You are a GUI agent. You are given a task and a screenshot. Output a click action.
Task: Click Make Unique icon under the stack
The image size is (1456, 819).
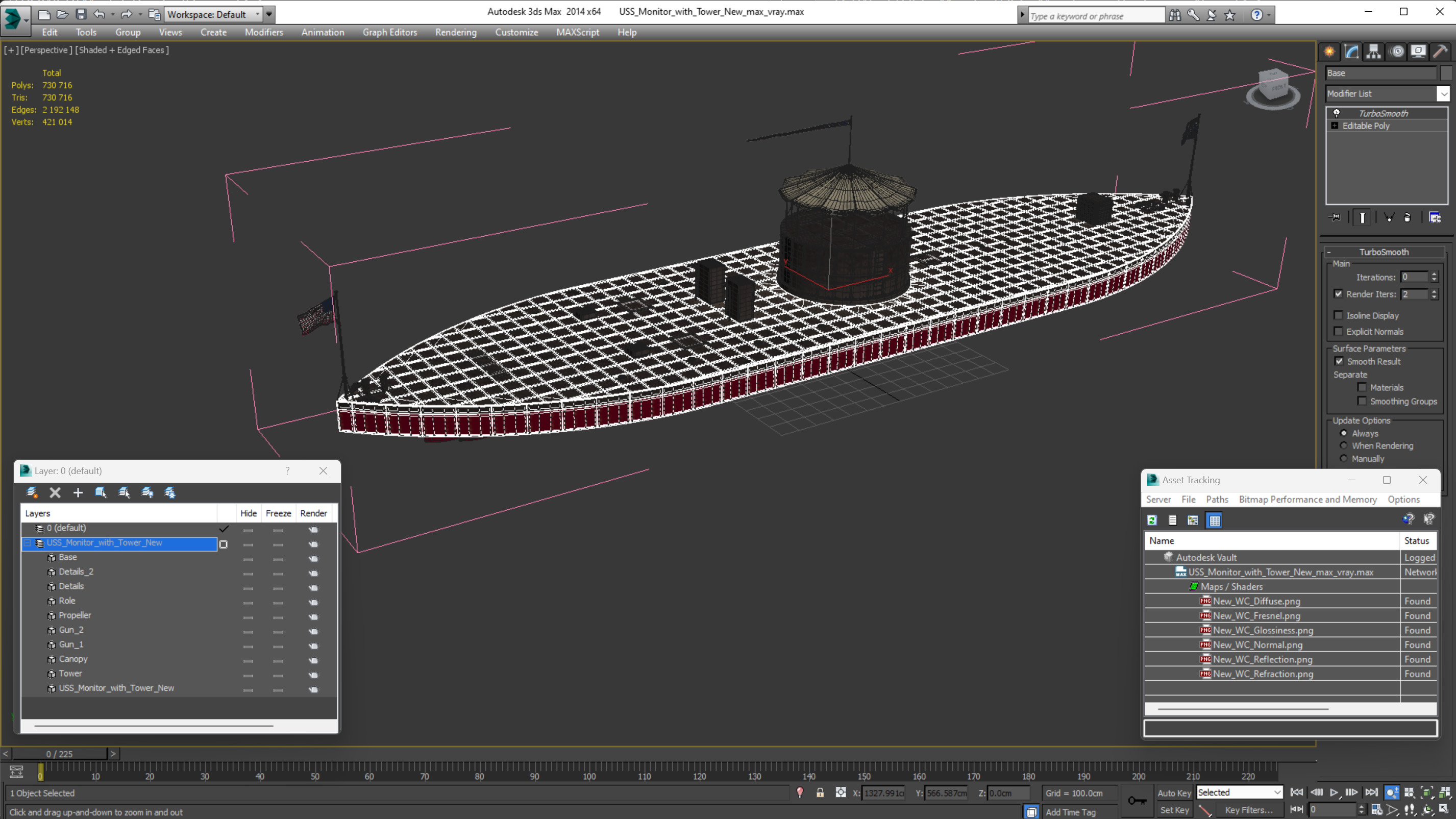click(1389, 217)
